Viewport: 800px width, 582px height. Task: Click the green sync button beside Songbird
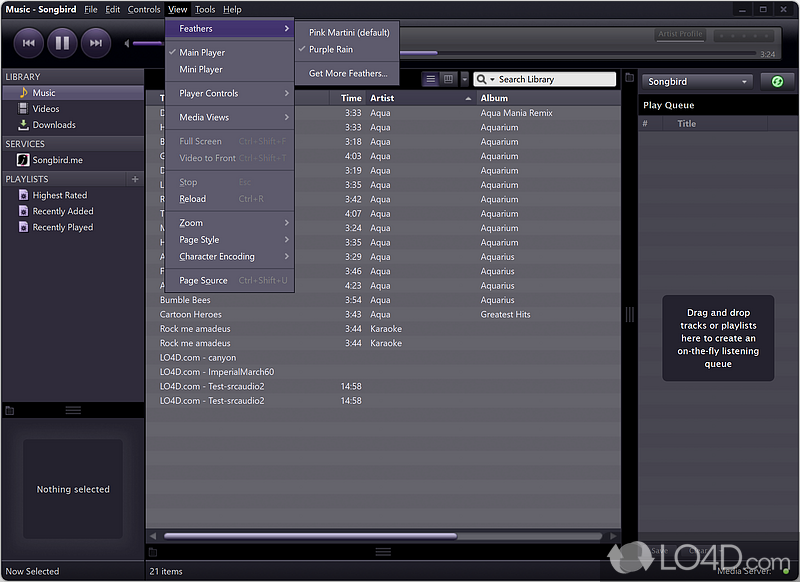click(771, 81)
